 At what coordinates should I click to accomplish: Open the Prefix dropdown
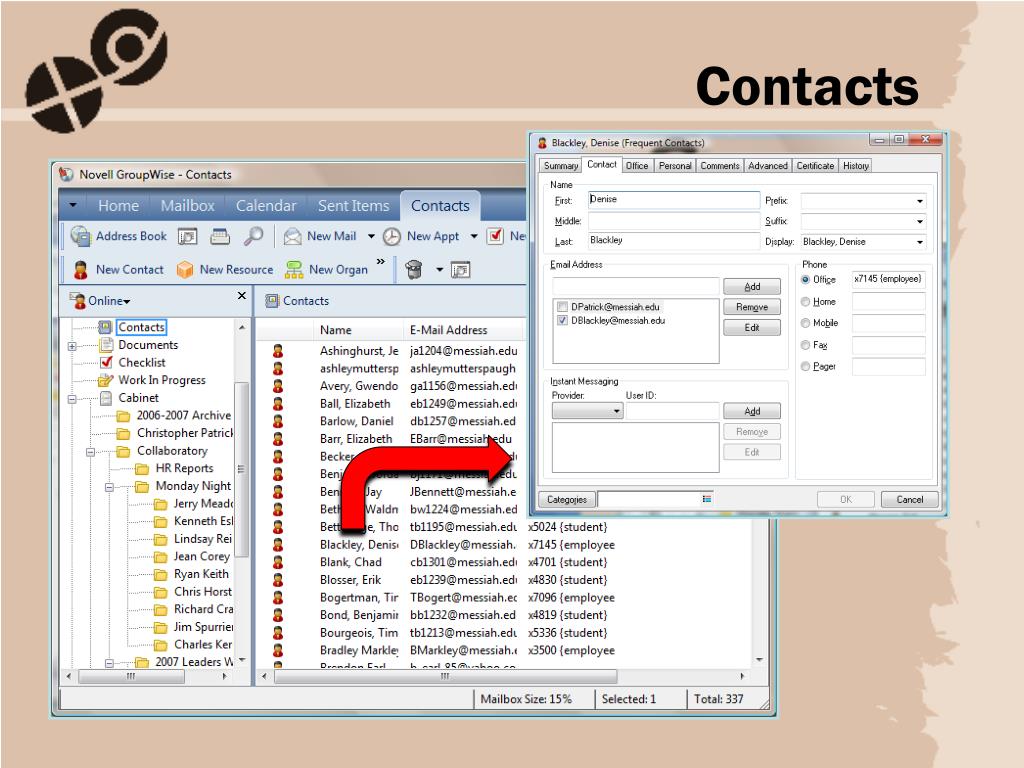[x=920, y=201]
